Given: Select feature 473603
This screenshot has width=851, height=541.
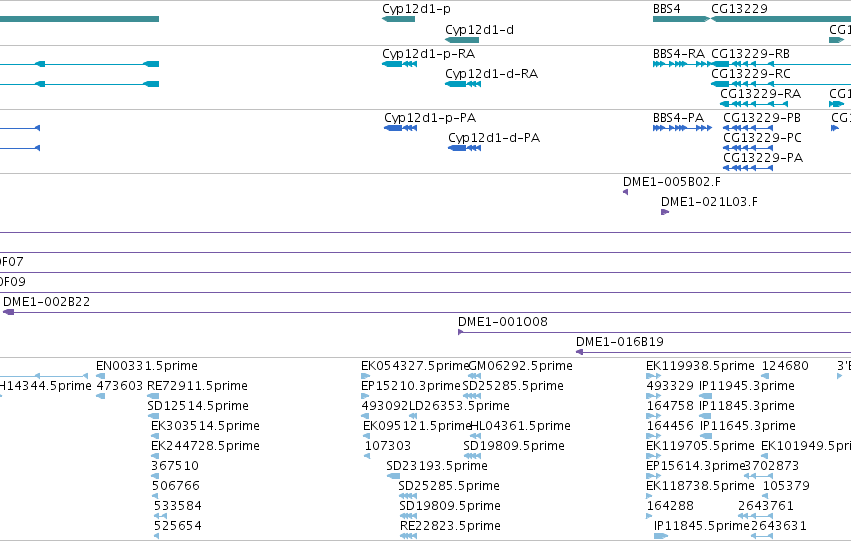Looking at the screenshot, I should 119,386.
